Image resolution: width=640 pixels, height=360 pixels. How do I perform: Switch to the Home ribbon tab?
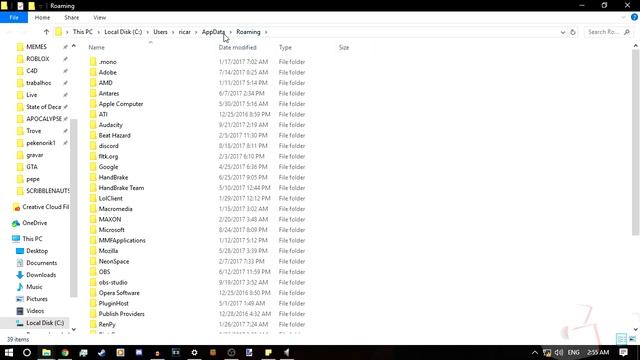pyautogui.click(x=42, y=18)
